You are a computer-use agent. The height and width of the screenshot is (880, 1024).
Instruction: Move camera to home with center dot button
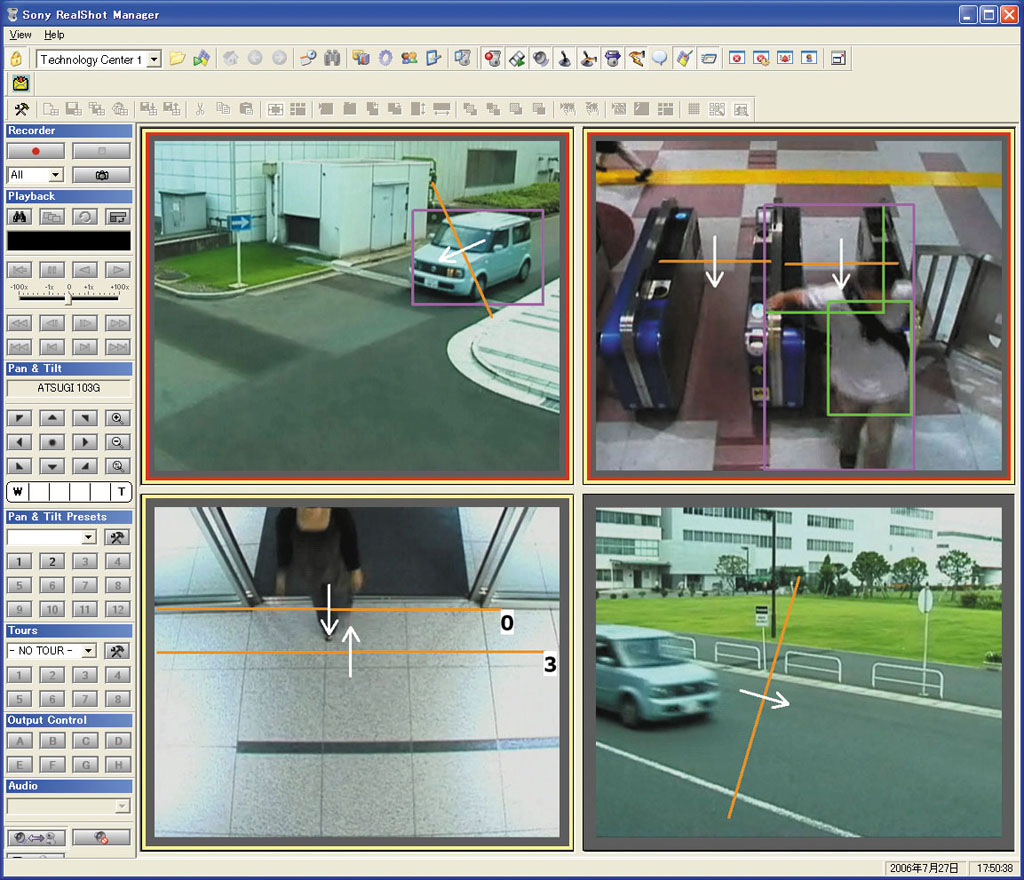tap(52, 443)
